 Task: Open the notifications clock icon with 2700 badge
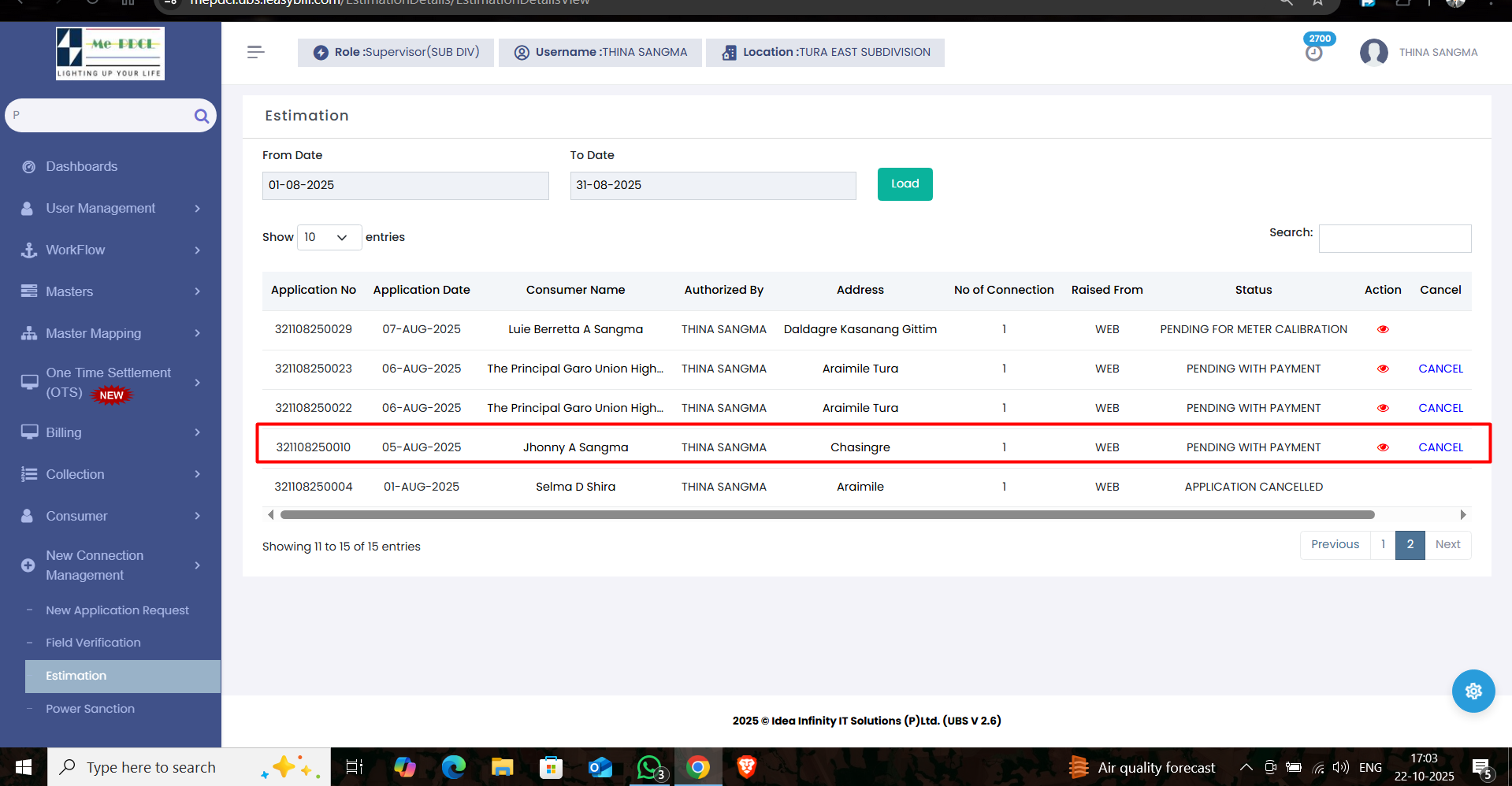coord(1313,52)
